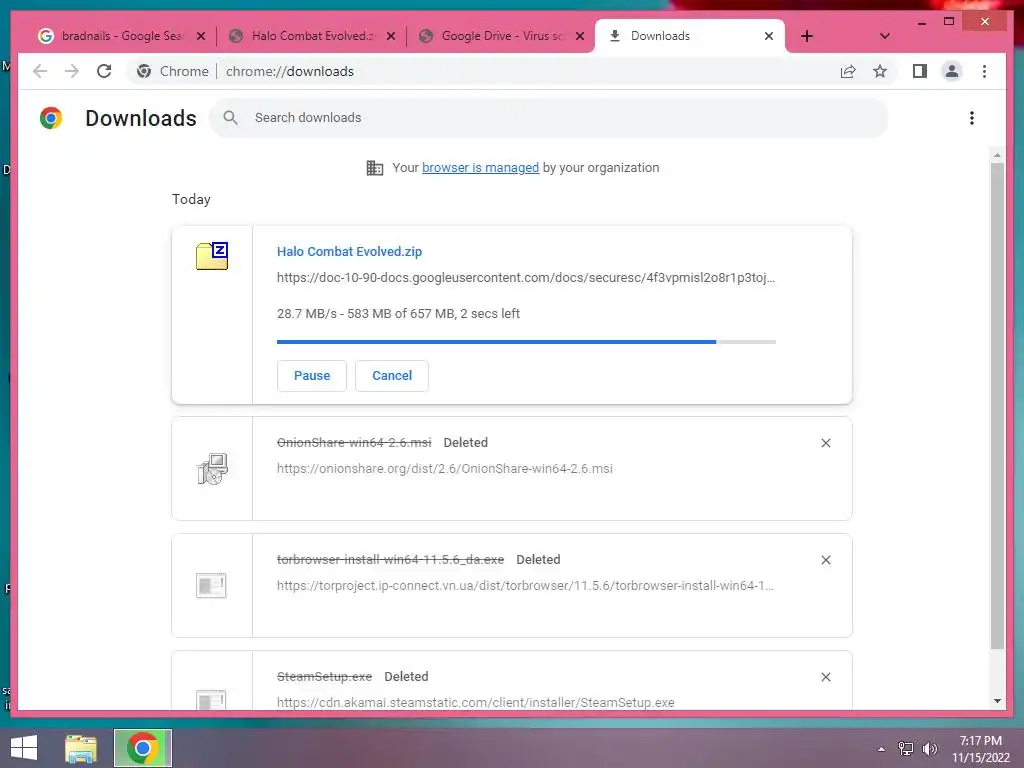Share this page via the address bar icon
1024x768 pixels.
click(848, 71)
